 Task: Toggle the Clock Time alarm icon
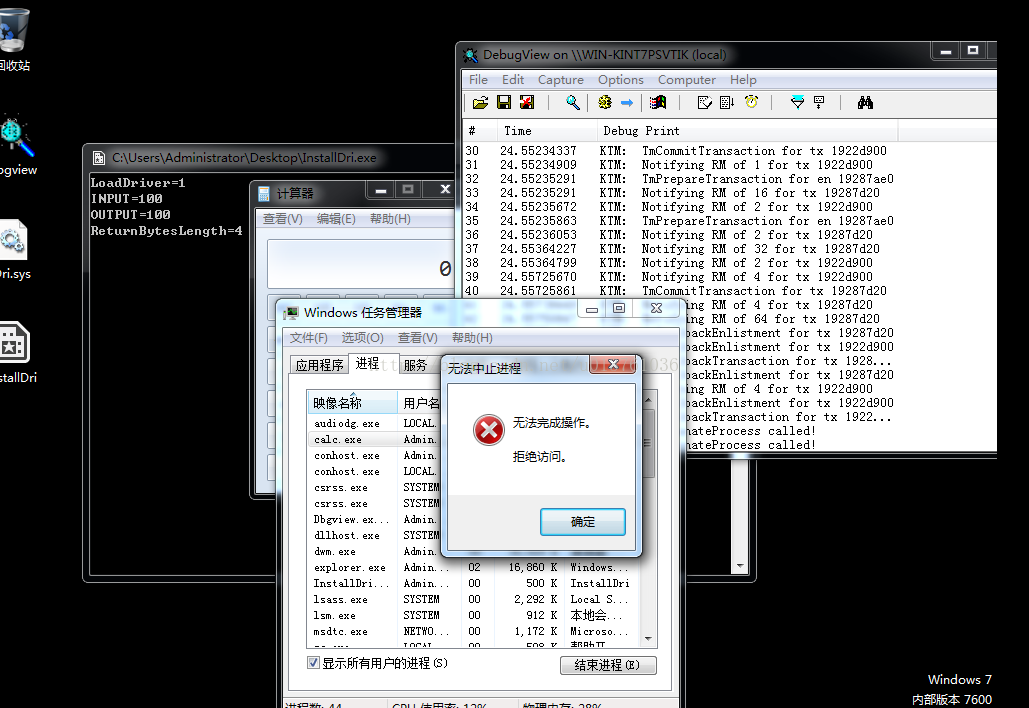coord(751,102)
